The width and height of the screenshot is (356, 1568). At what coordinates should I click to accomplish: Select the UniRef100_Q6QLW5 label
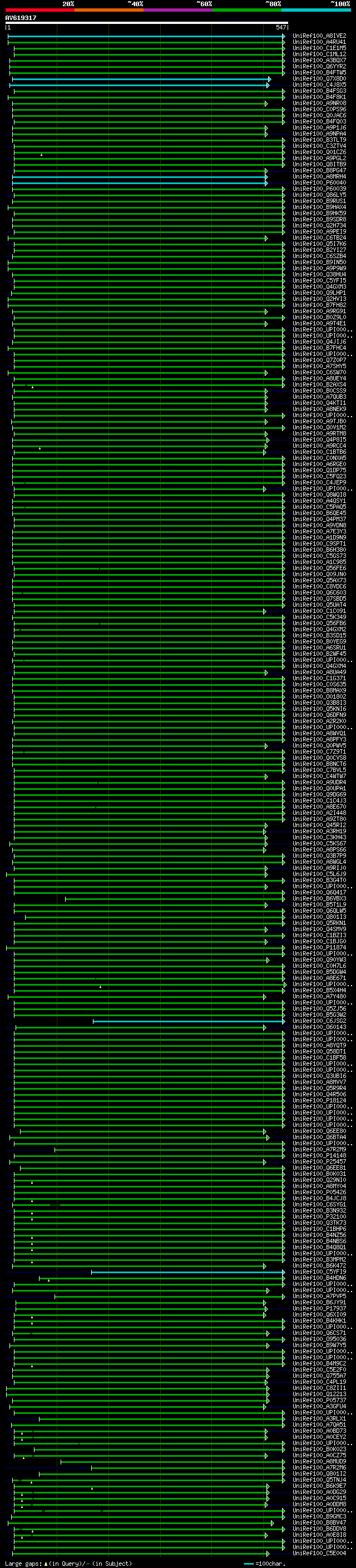coord(319,911)
